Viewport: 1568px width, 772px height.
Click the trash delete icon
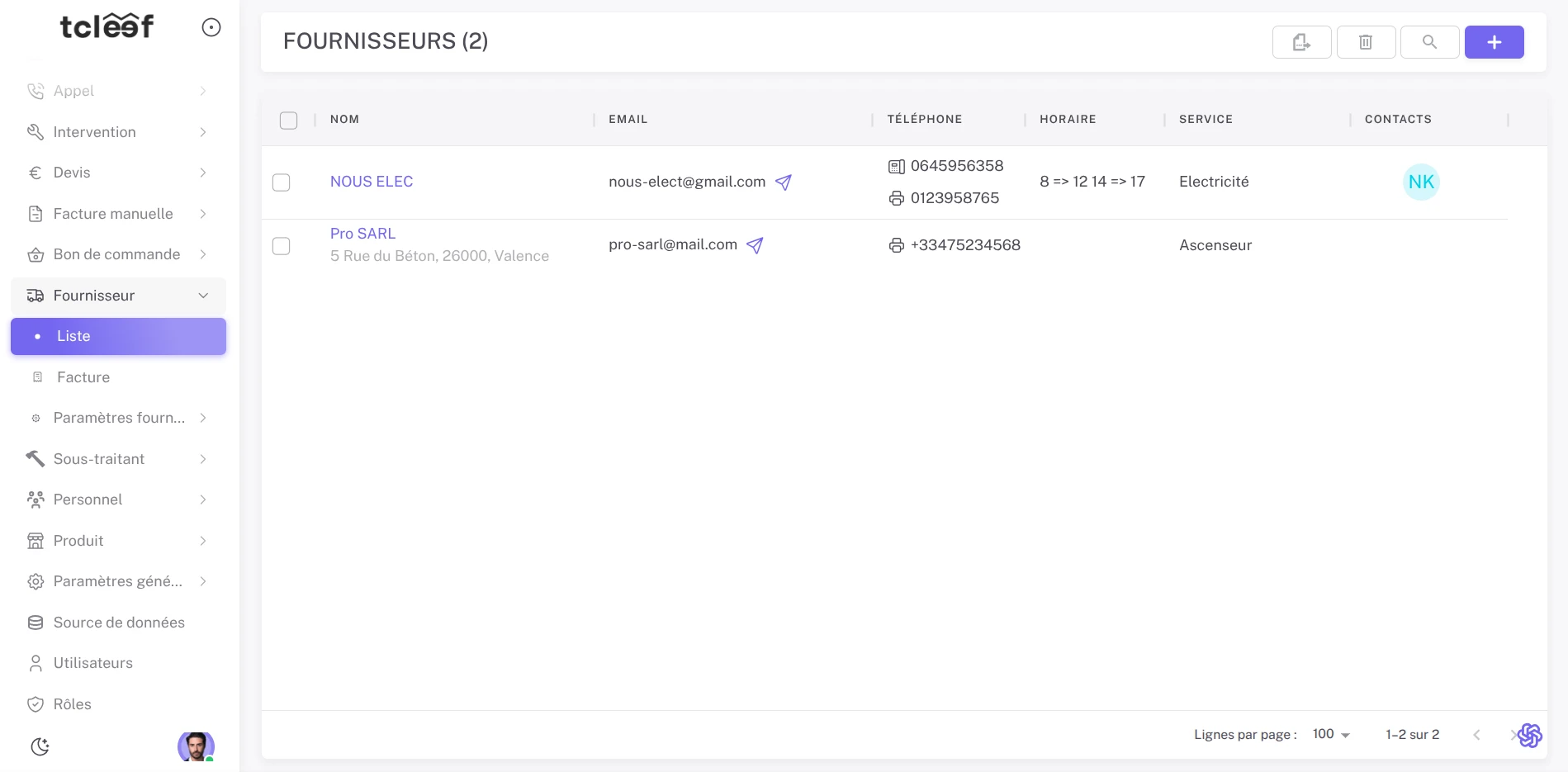1366,42
